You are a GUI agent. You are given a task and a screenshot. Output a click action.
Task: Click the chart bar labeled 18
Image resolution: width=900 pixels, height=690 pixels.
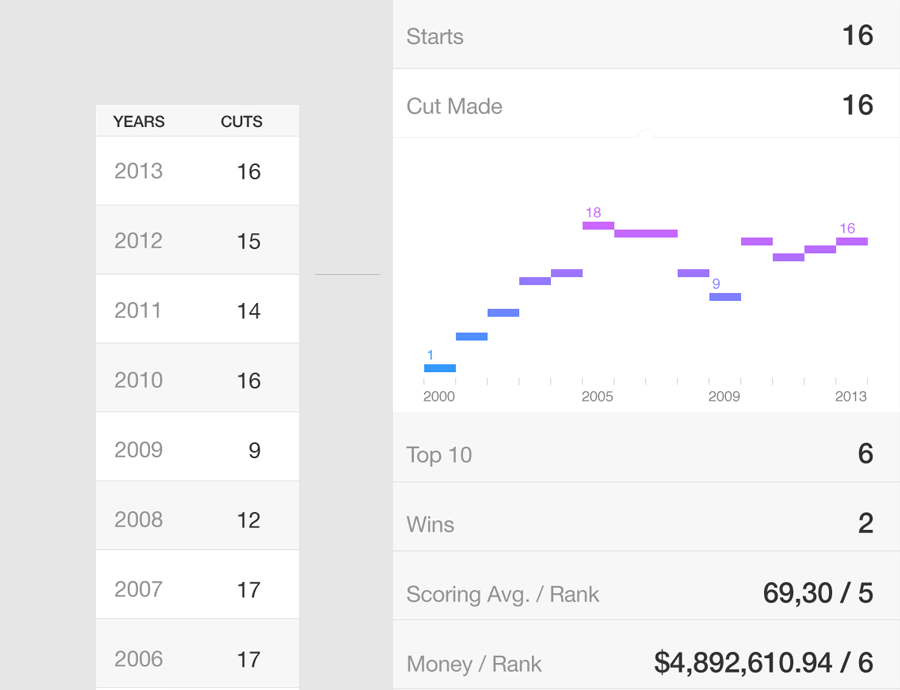click(598, 226)
